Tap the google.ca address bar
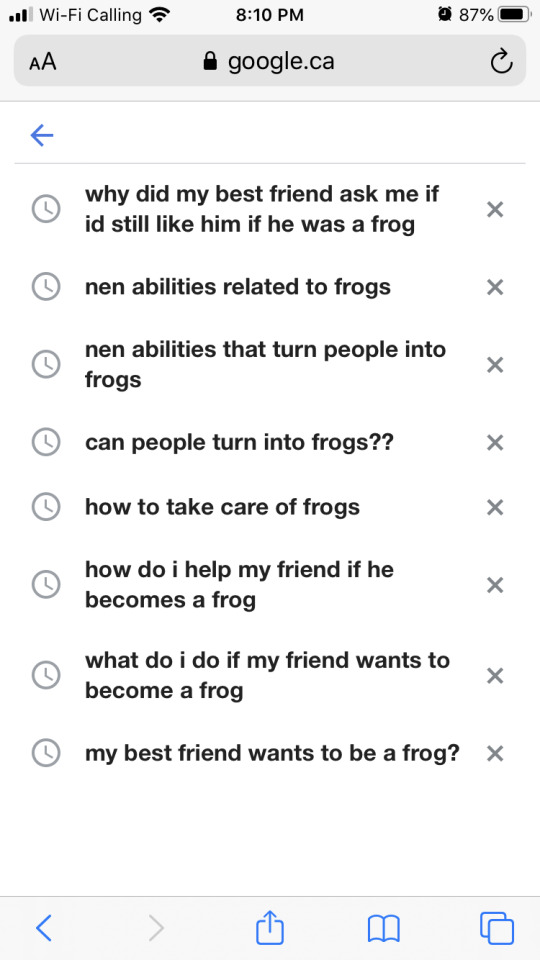Image resolution: width=540 pixels, height=960 pixels. click(x=269, y=62)
